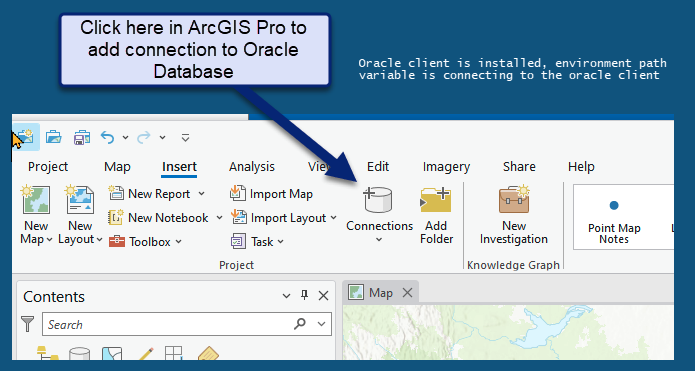
Task: Close the Map view tab
Action: pyautogui.click(x=407, y=293)
